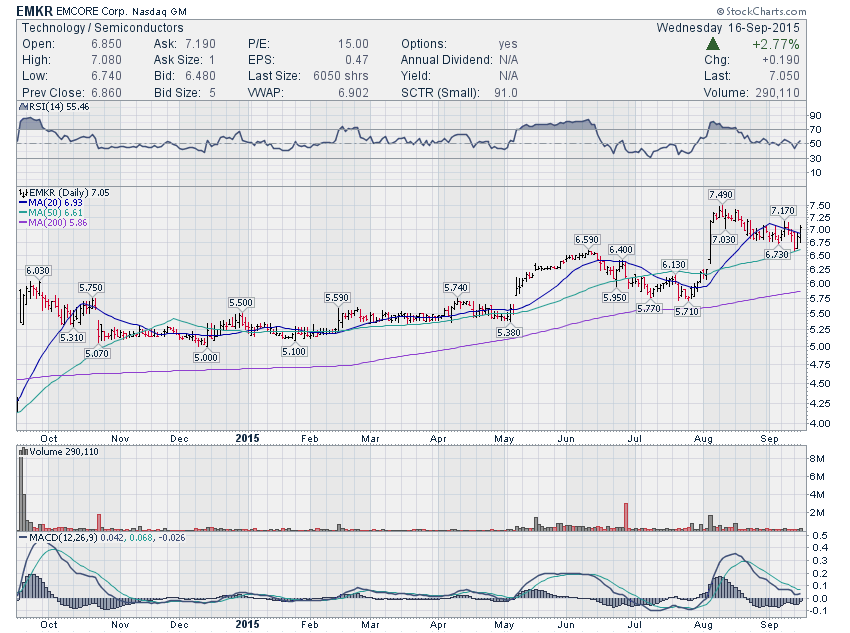
Task: Click the small icon beside RSI(14) label
Action: tap(23, 107)
